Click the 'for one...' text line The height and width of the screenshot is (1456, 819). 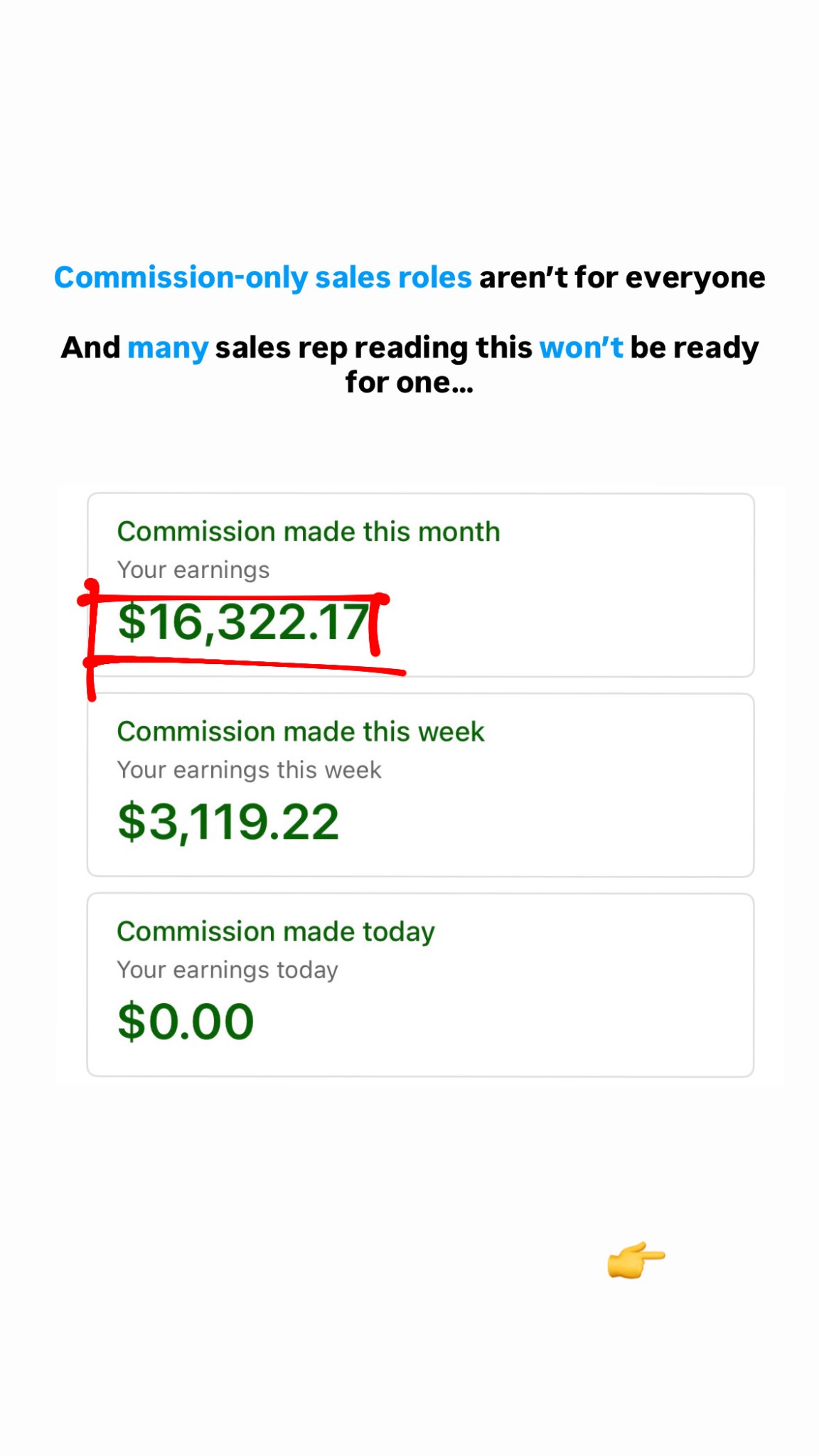pyautogui.click(x=409, y=382)
